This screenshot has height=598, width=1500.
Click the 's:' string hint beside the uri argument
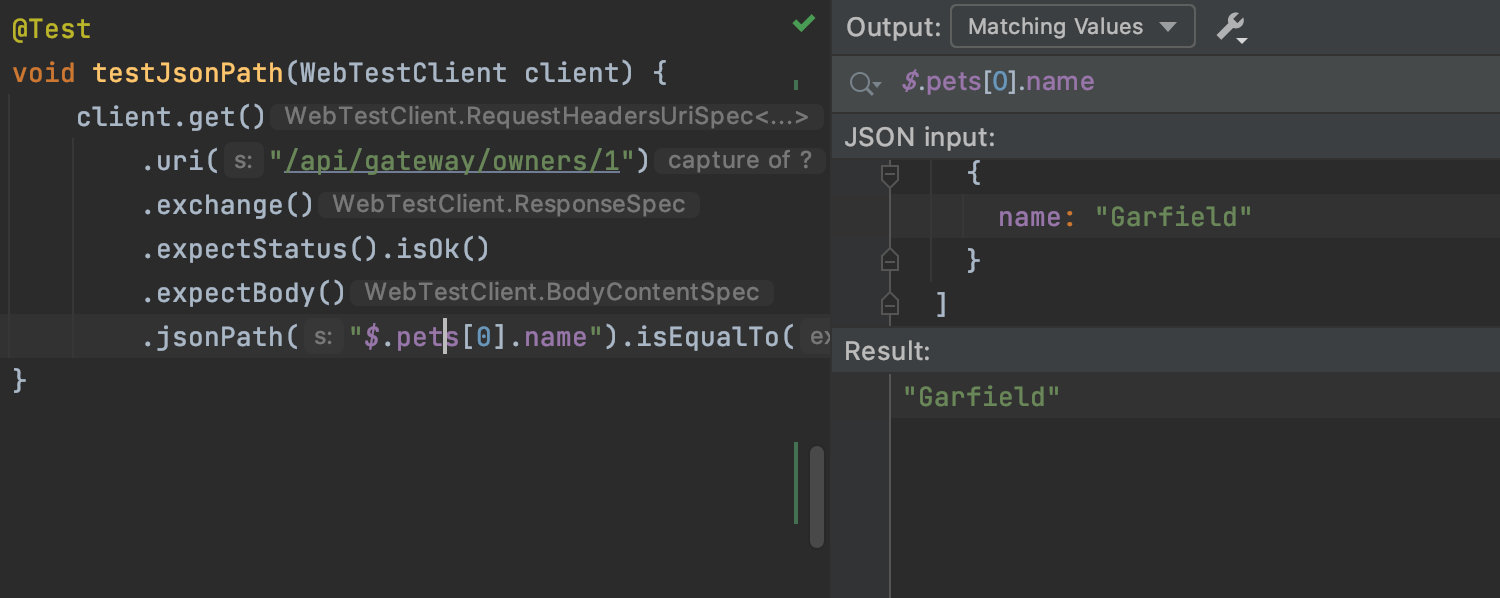click(243, 160)
